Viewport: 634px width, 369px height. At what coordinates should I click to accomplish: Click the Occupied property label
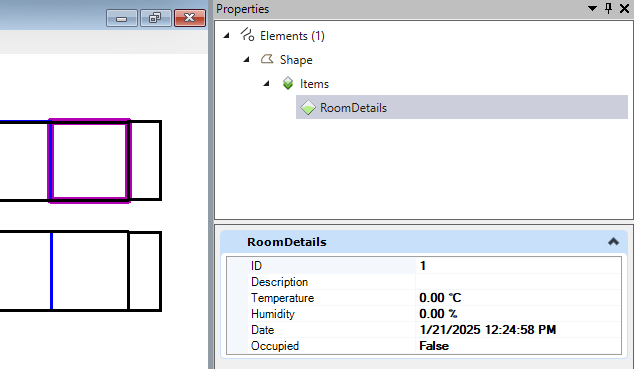[x=275, y=346]
